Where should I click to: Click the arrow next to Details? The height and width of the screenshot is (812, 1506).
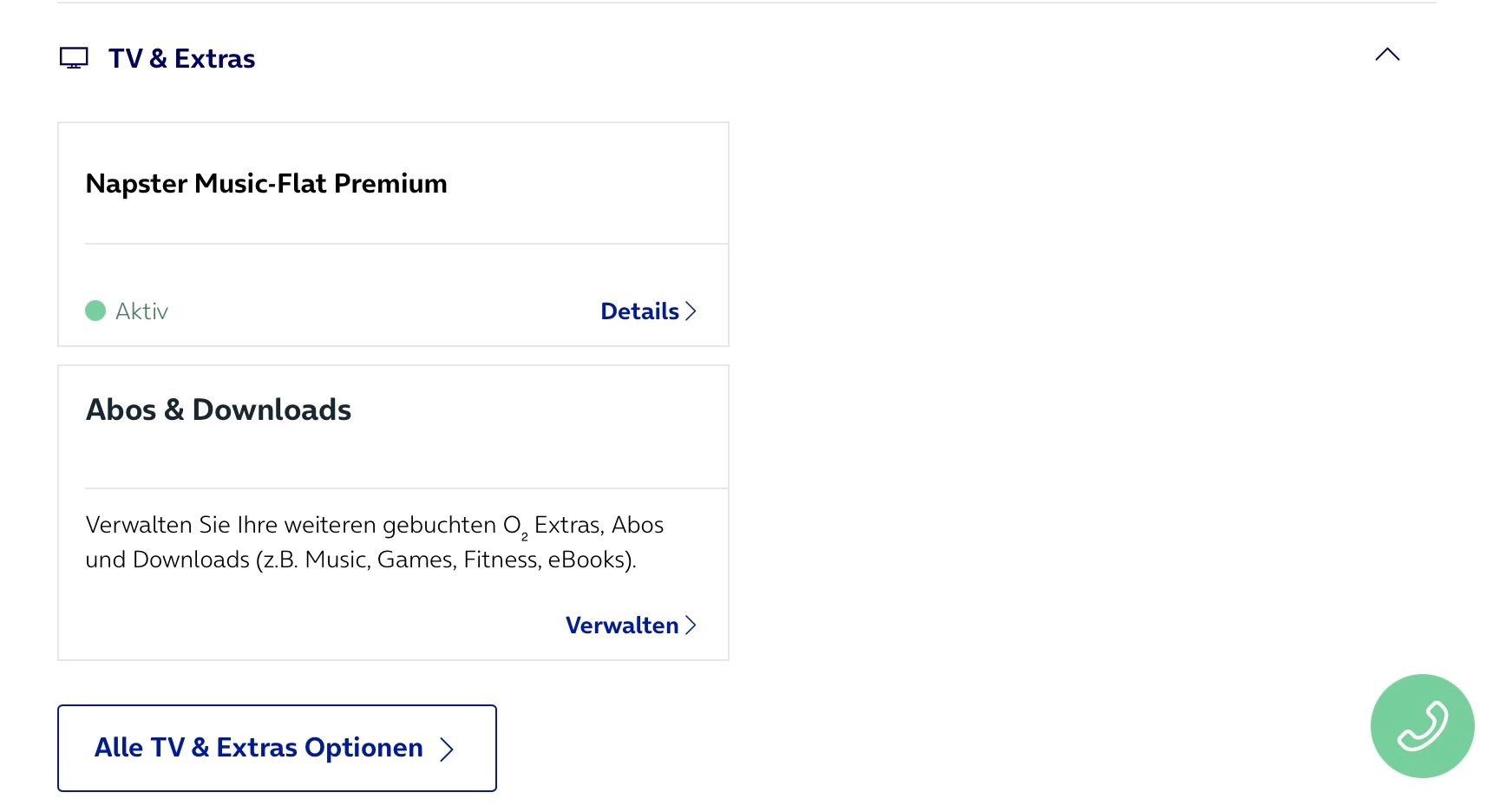[691, 311]
